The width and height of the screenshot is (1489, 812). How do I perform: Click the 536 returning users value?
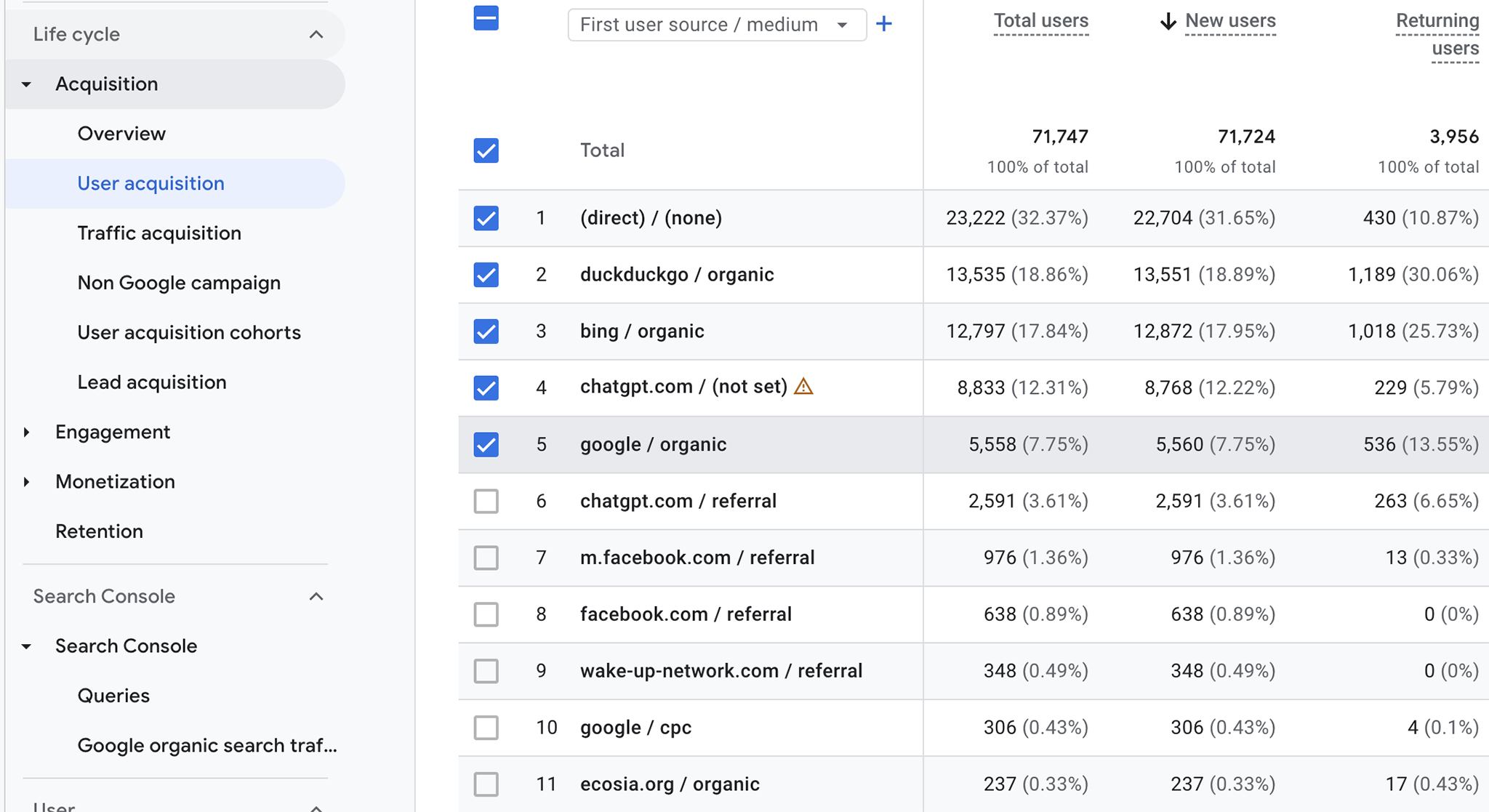click(x=1379, y=445)
